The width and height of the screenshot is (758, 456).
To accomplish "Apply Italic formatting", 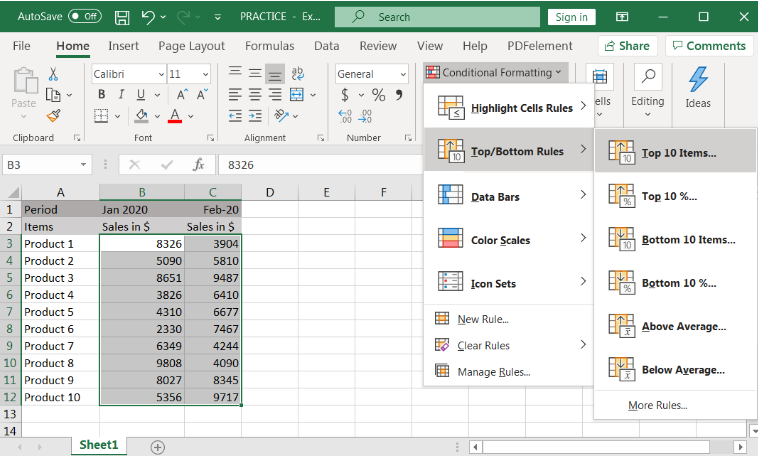I will [121, 94].
